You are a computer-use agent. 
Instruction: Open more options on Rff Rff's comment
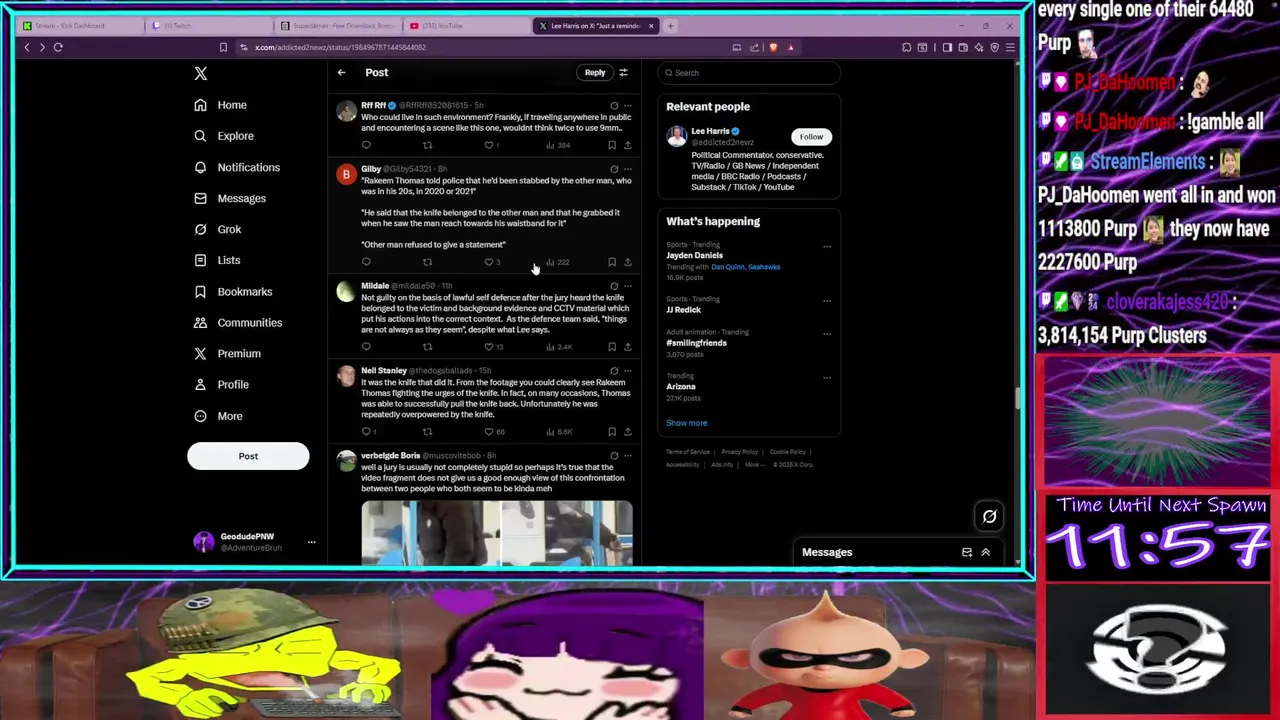[628, 105]
